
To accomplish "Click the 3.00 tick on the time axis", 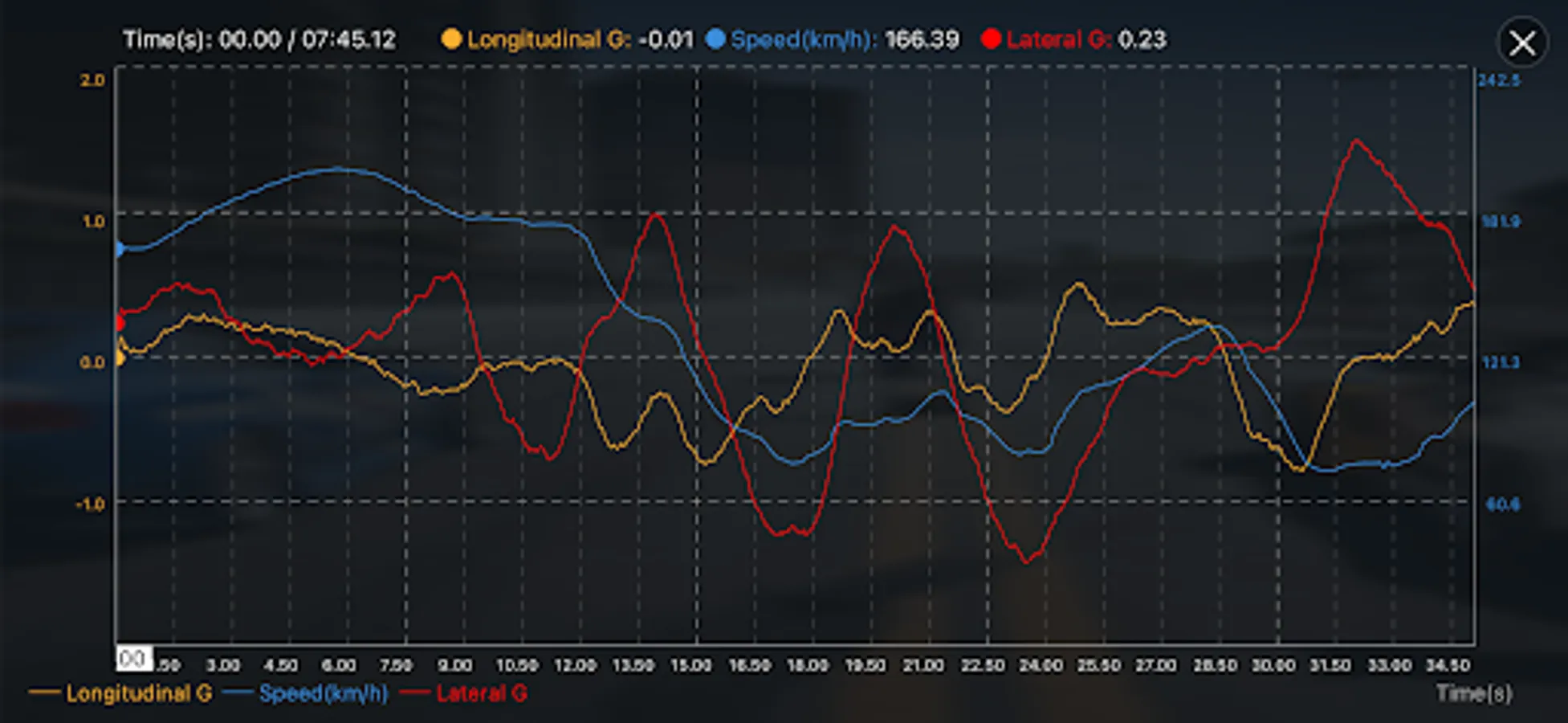I will [223, 665].
